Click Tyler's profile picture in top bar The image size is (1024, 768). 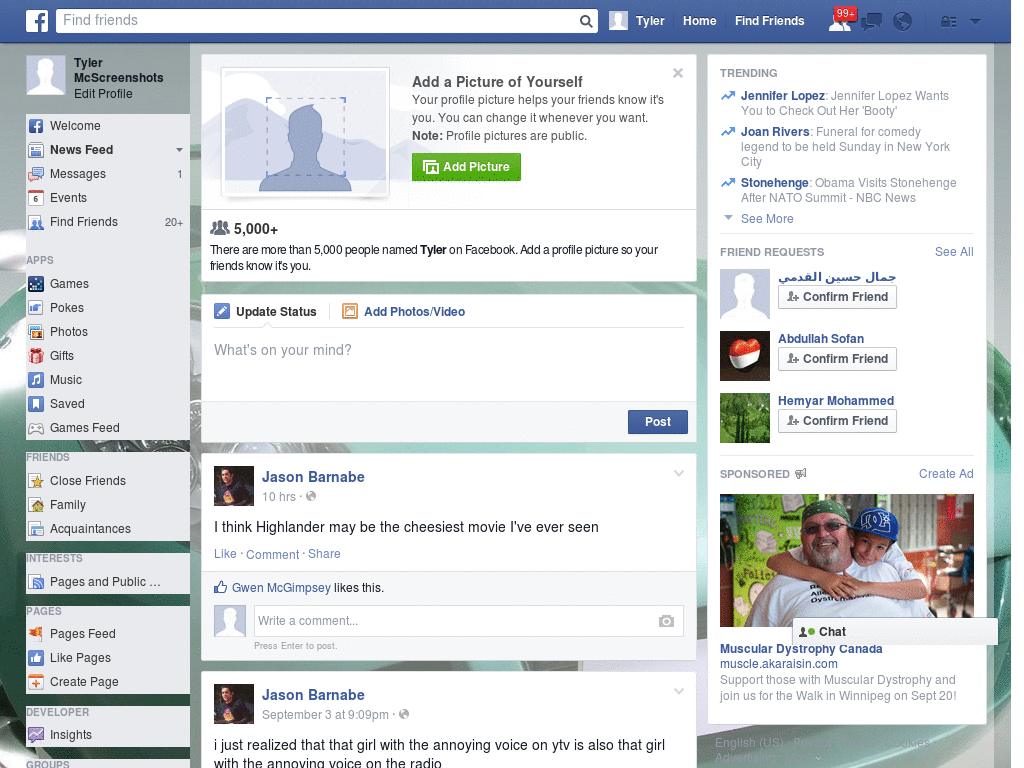coord(618,21)
